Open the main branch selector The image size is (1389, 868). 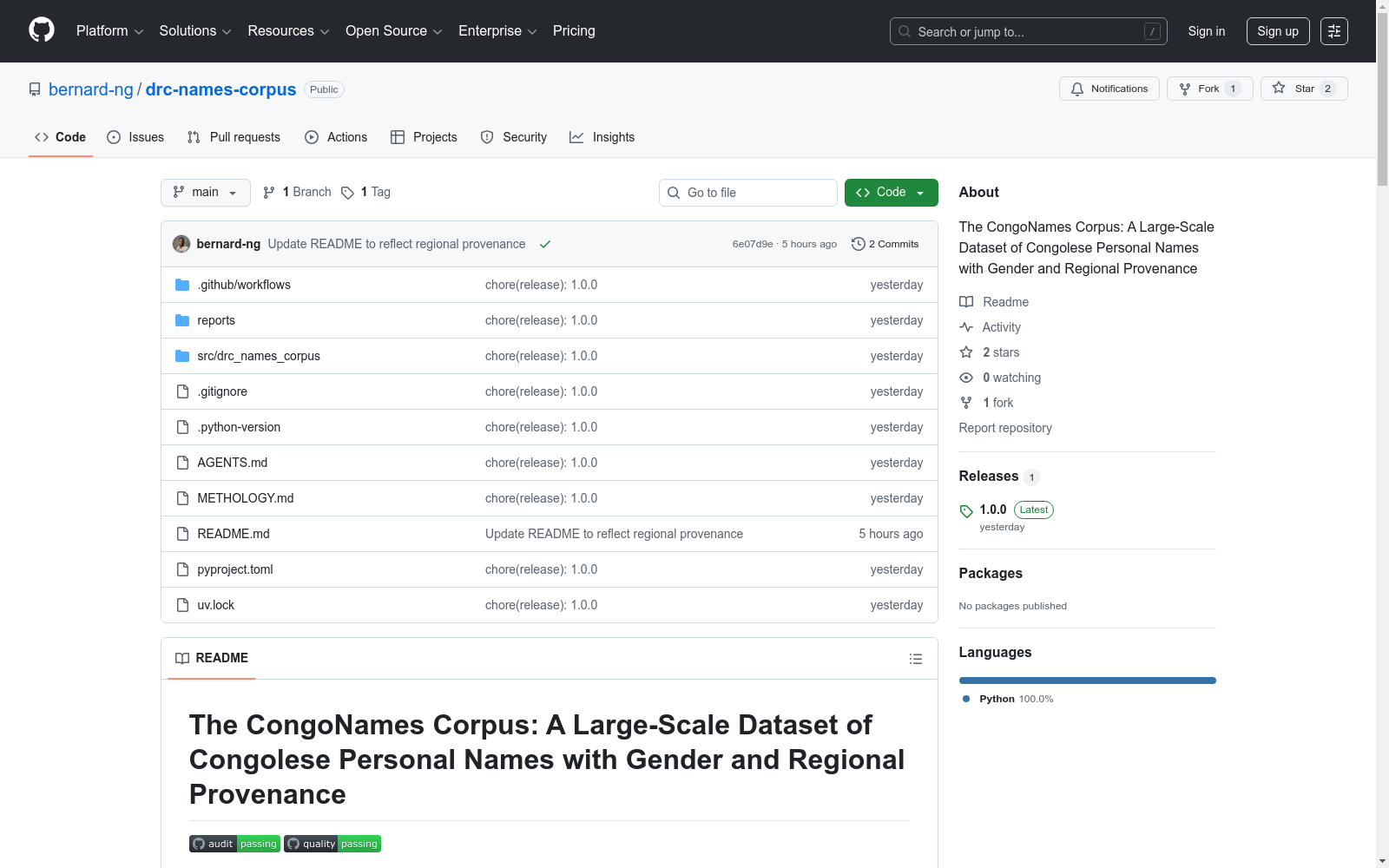(x=205, y=193)
